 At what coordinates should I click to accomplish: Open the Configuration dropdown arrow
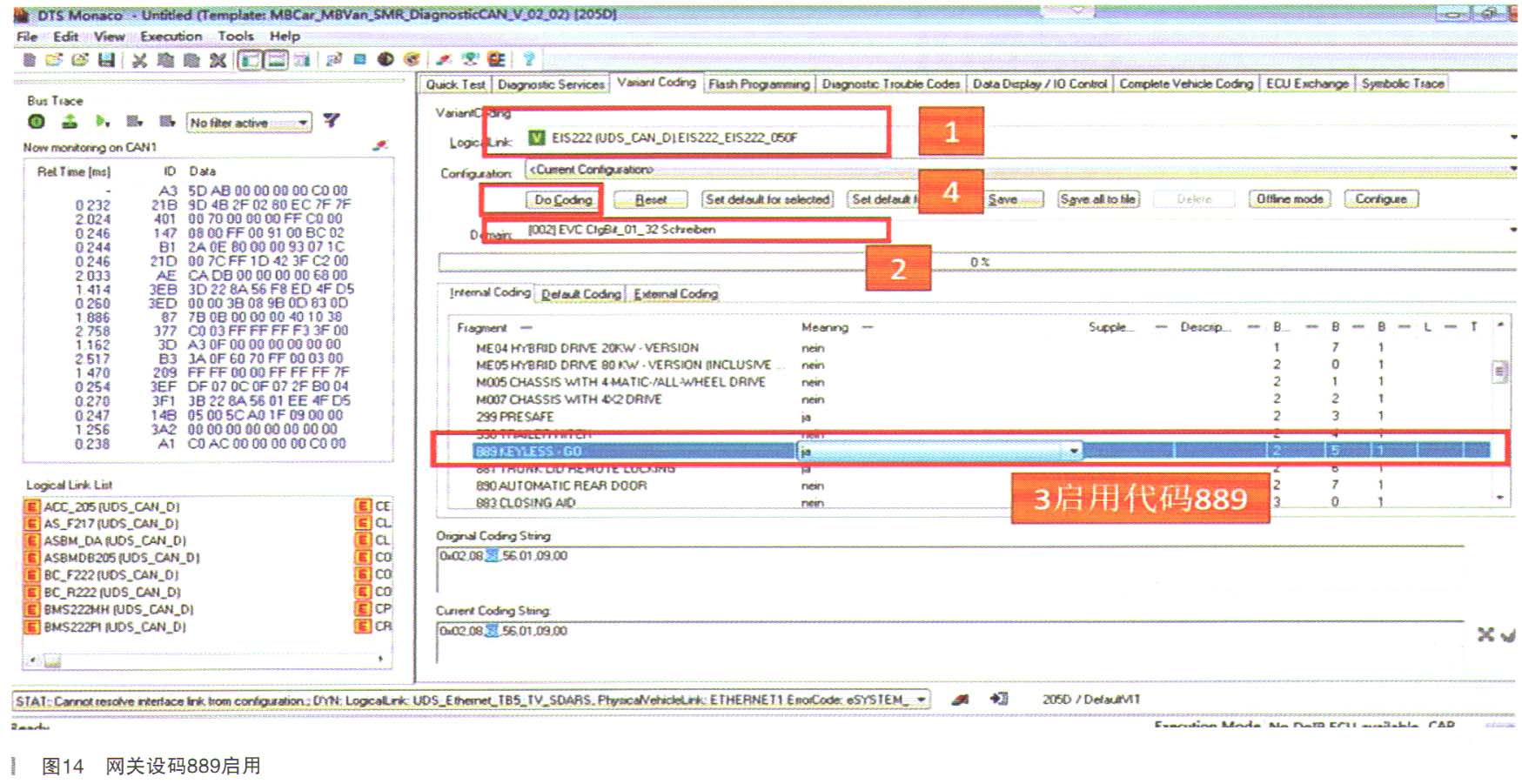point(1514,169)
